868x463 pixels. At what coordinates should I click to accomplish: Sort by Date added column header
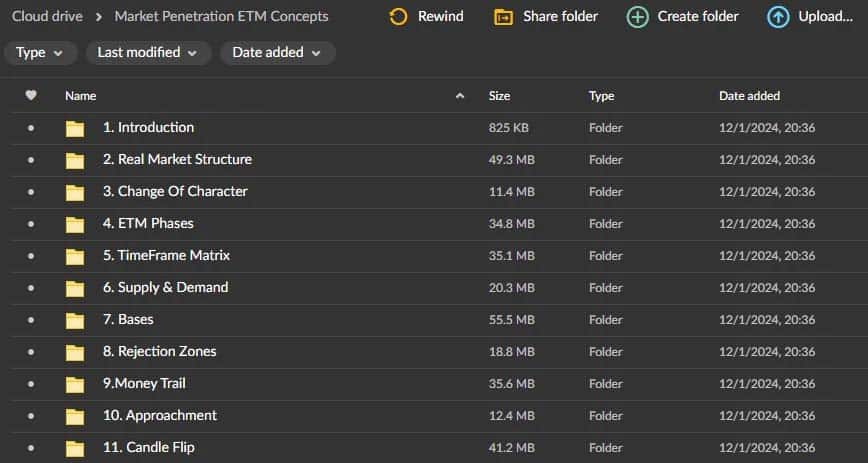coord(749,96)
